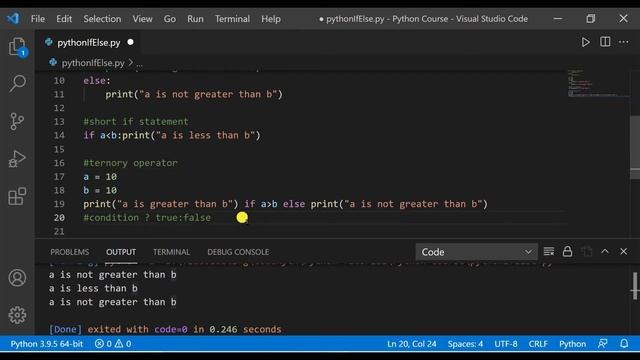
Task: Click the 'b = 10' code line
Action: pyautogui.click(x=100, y=190)
